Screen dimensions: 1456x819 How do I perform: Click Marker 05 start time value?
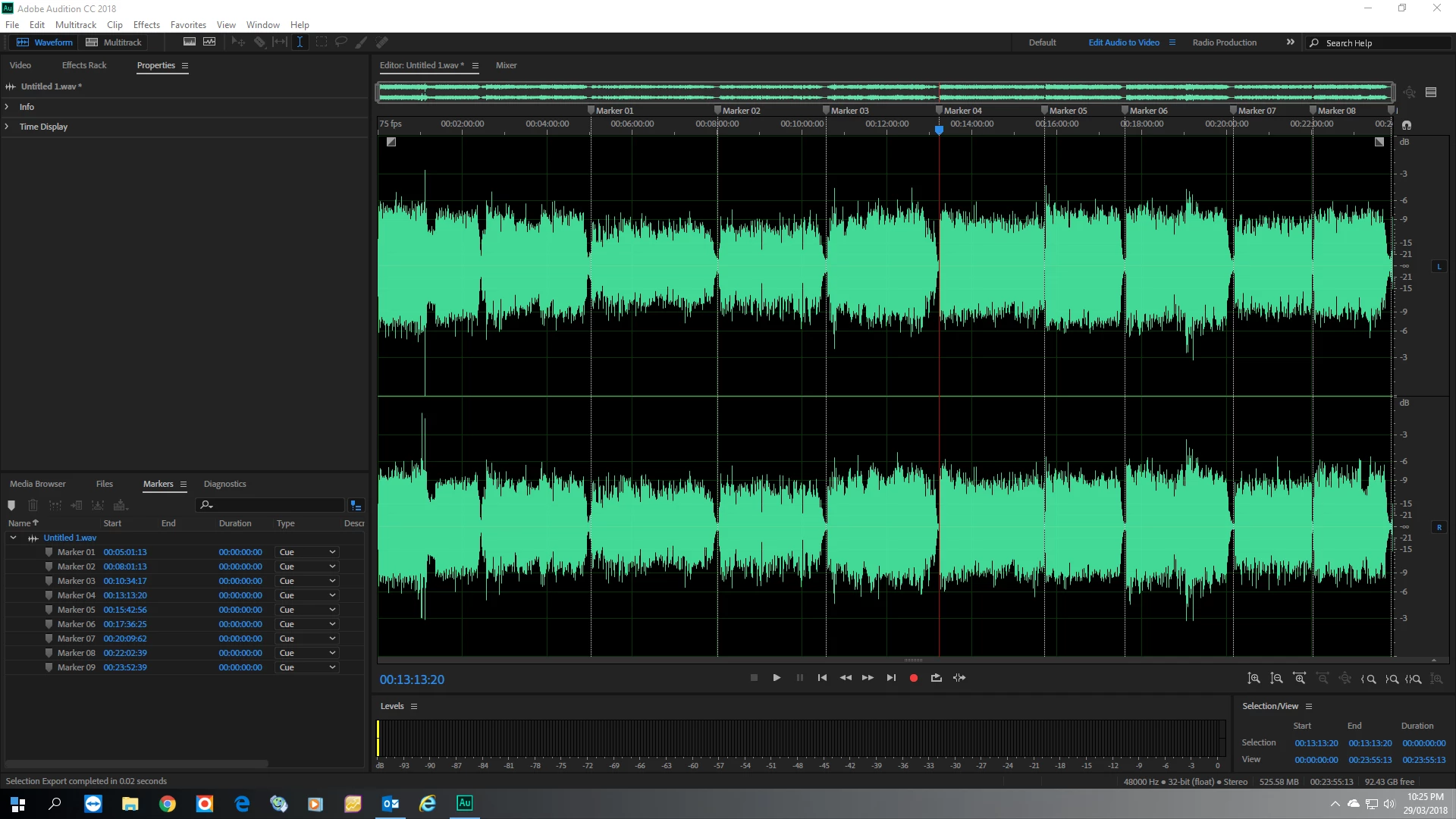coord(125,610)
